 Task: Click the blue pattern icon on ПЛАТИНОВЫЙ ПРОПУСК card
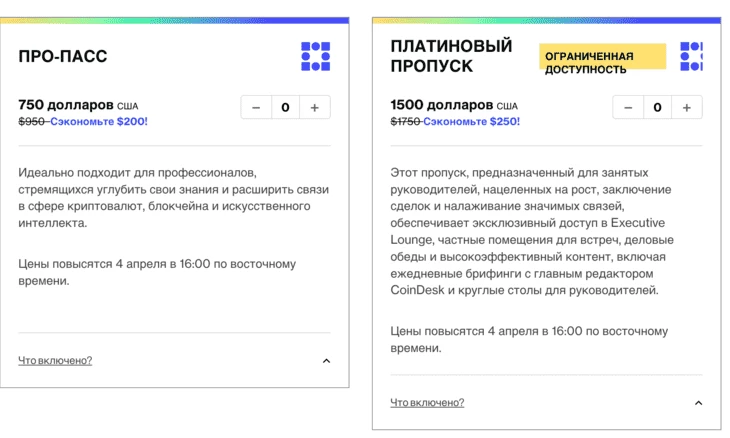(x=691, y=56)
